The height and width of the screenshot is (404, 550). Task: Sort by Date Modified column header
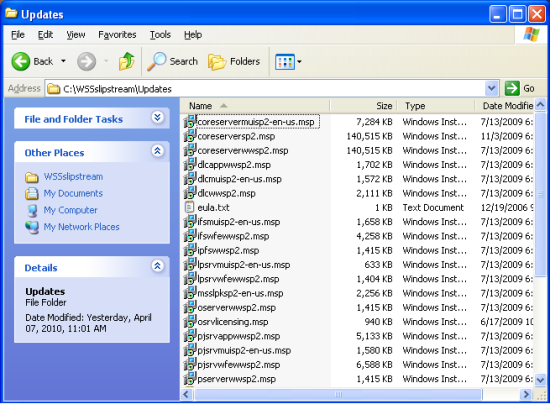(x=504, y=106)
